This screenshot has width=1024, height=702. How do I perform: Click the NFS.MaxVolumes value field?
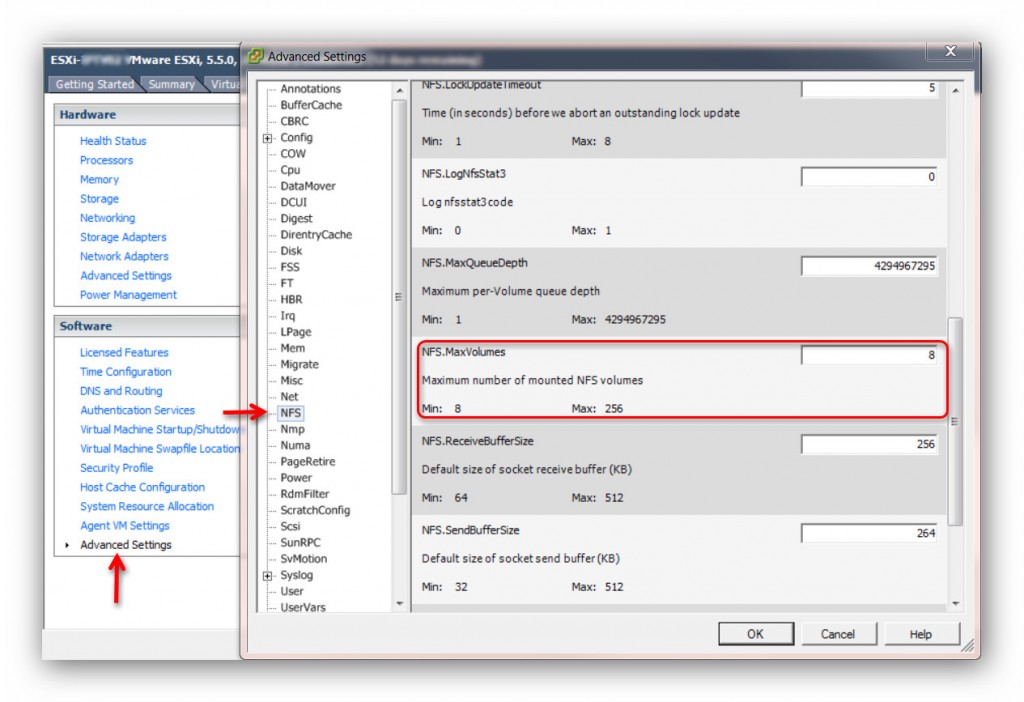869,355
